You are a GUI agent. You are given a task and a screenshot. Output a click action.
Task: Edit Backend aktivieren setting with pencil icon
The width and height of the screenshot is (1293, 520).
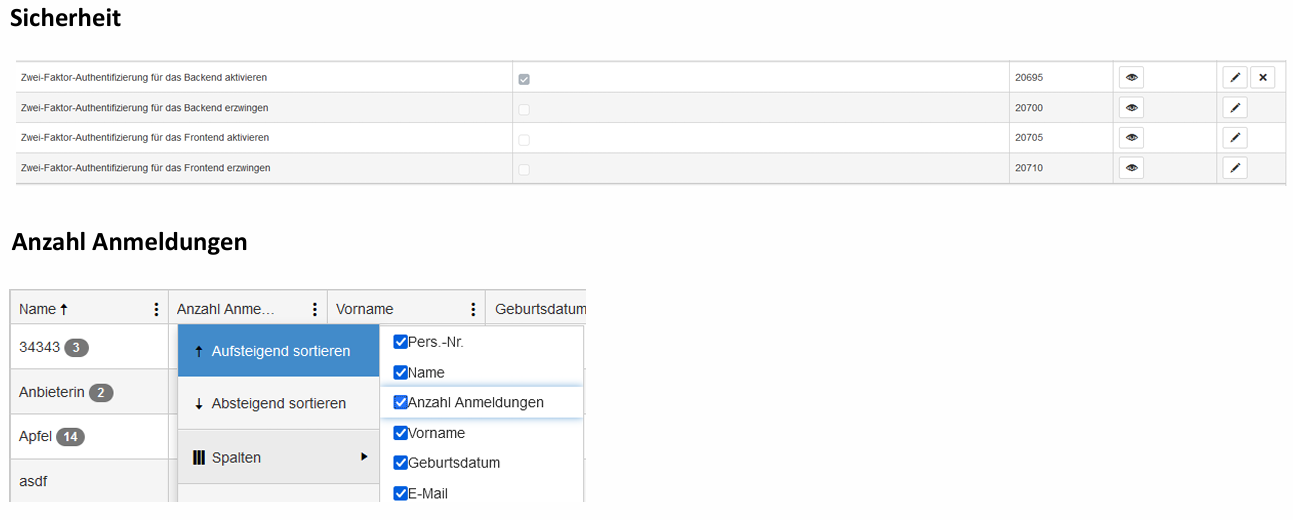[x=1235, y=78]
